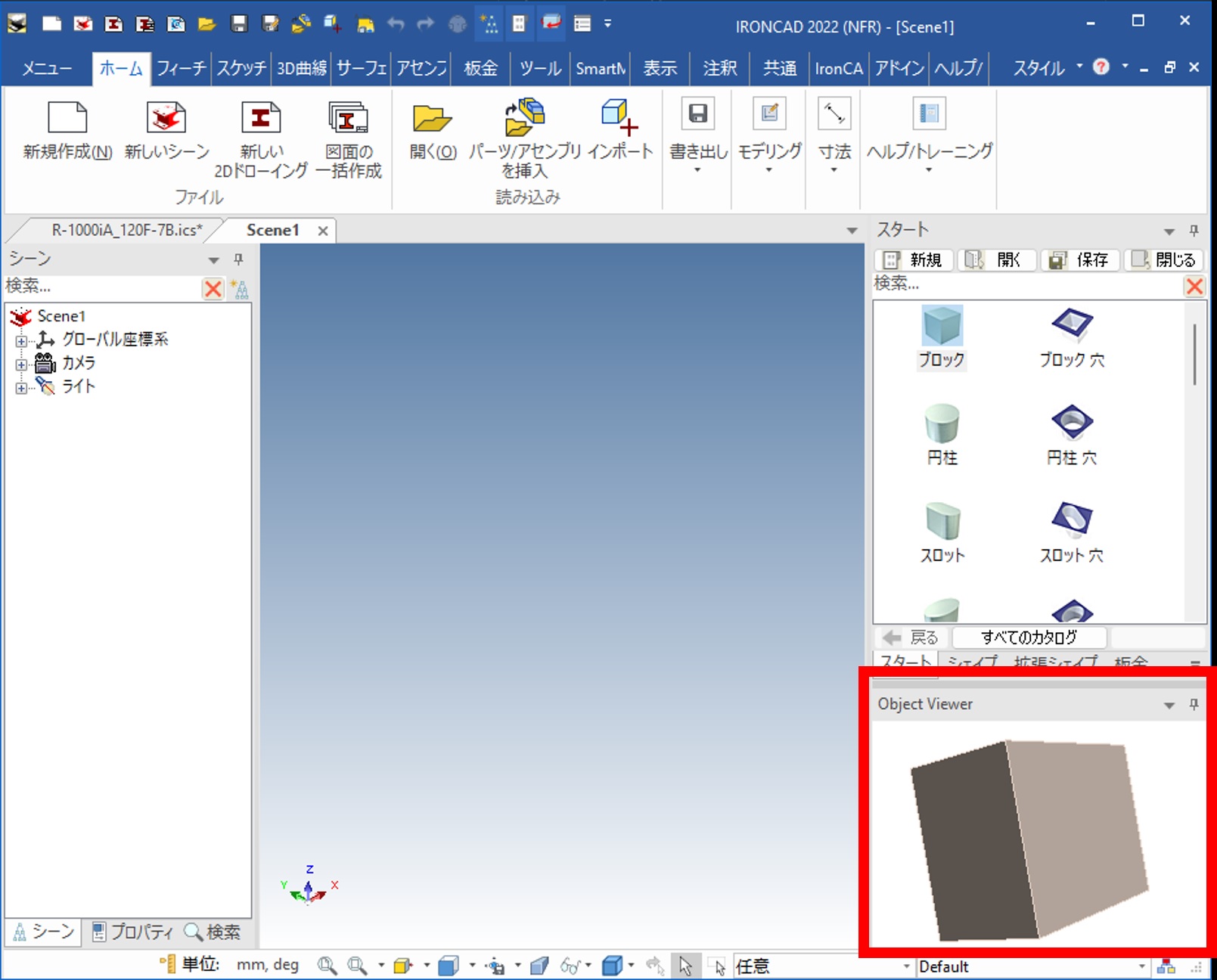Toggle pin on the シーン panel
Screen dimensions: 1217x980
click(238, 259)
